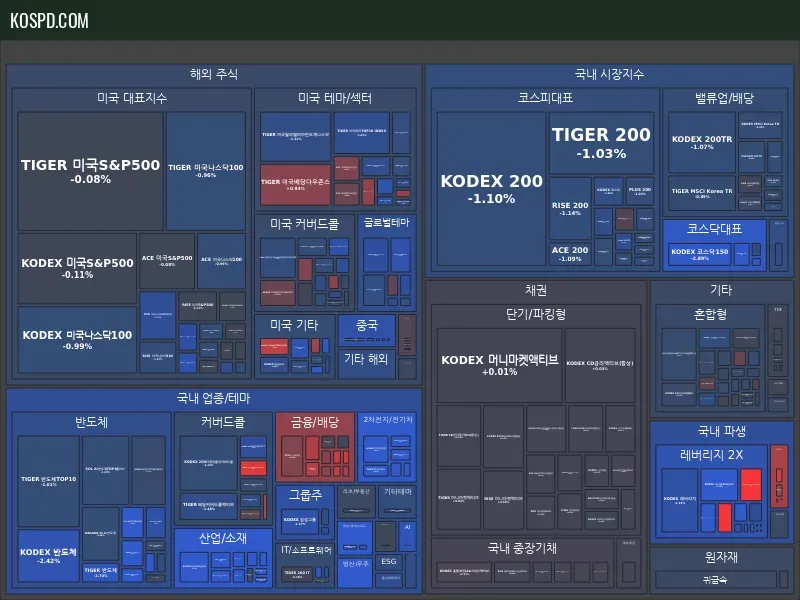Open the KODEX 레버리지 tile
Image resolution: width=800 pixels, height=600 pixels.
(x=680, y=501)
